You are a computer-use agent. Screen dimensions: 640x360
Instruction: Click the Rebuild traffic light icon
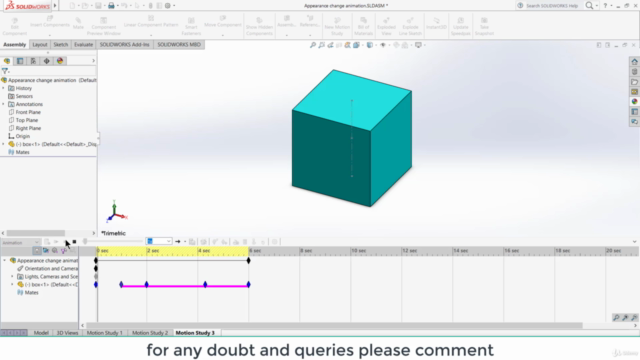(x=150, y=6)
